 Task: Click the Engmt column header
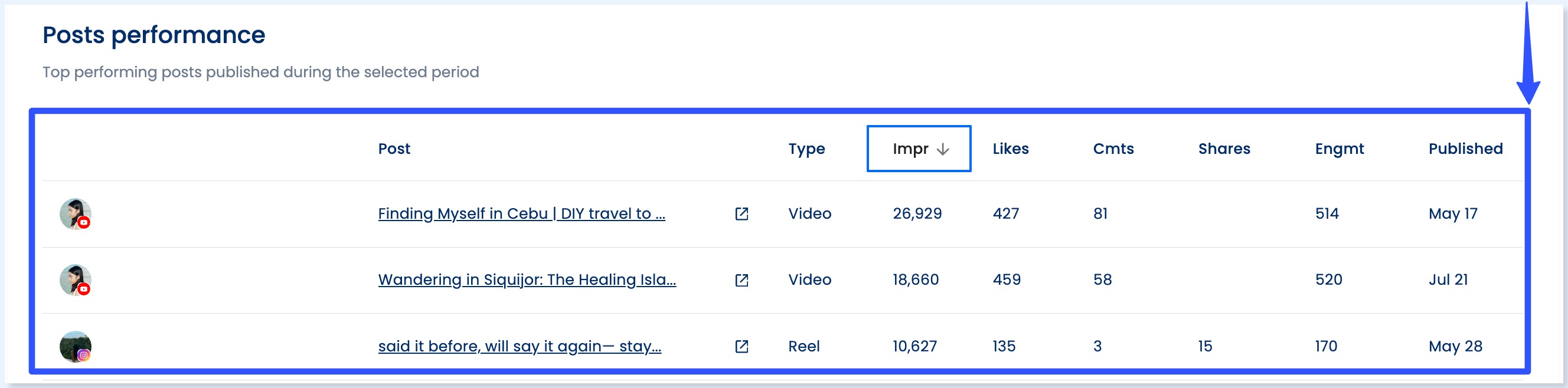point(1340,149)
